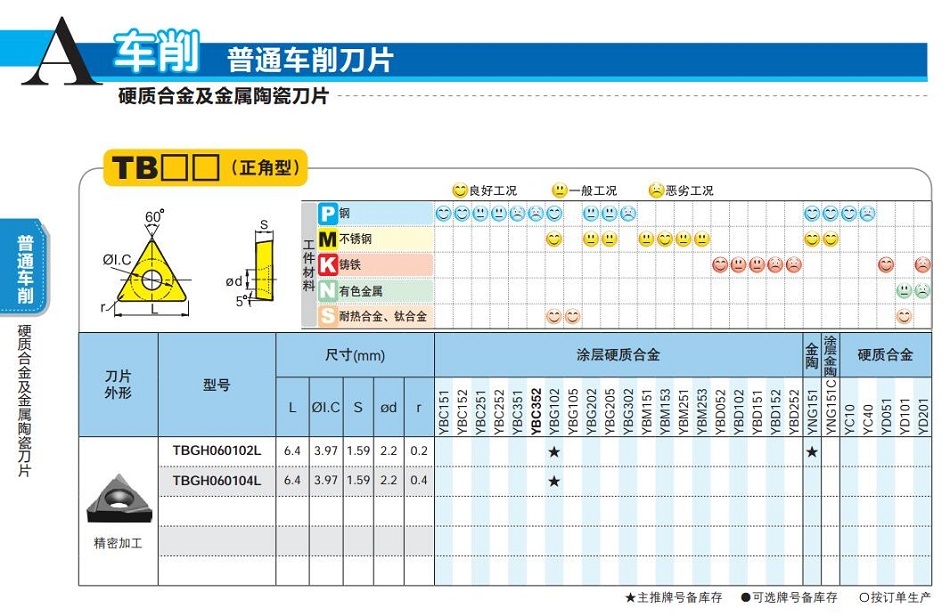Click the yellow M stainless steel icon
The height and width of the screenshot is (616, 950).
[x=327, y=239]
